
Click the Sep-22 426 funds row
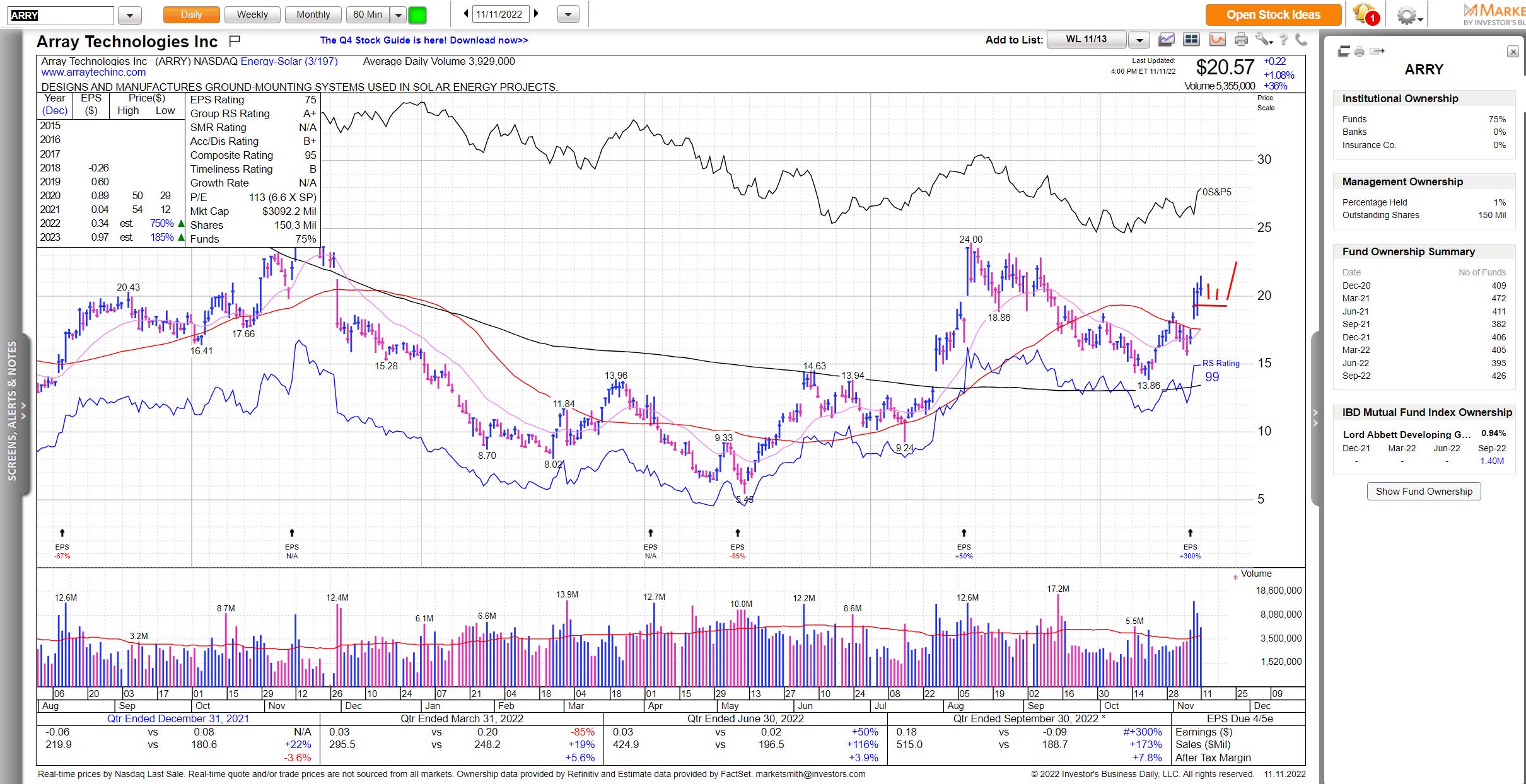tap(1424, 376)
